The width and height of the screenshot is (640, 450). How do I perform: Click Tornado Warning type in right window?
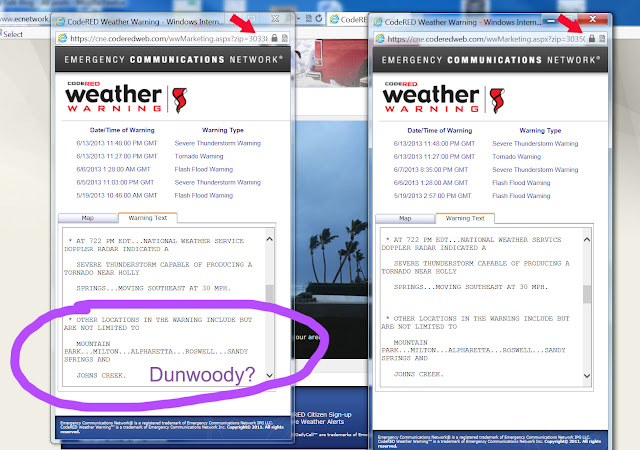[x=516, y=156]
